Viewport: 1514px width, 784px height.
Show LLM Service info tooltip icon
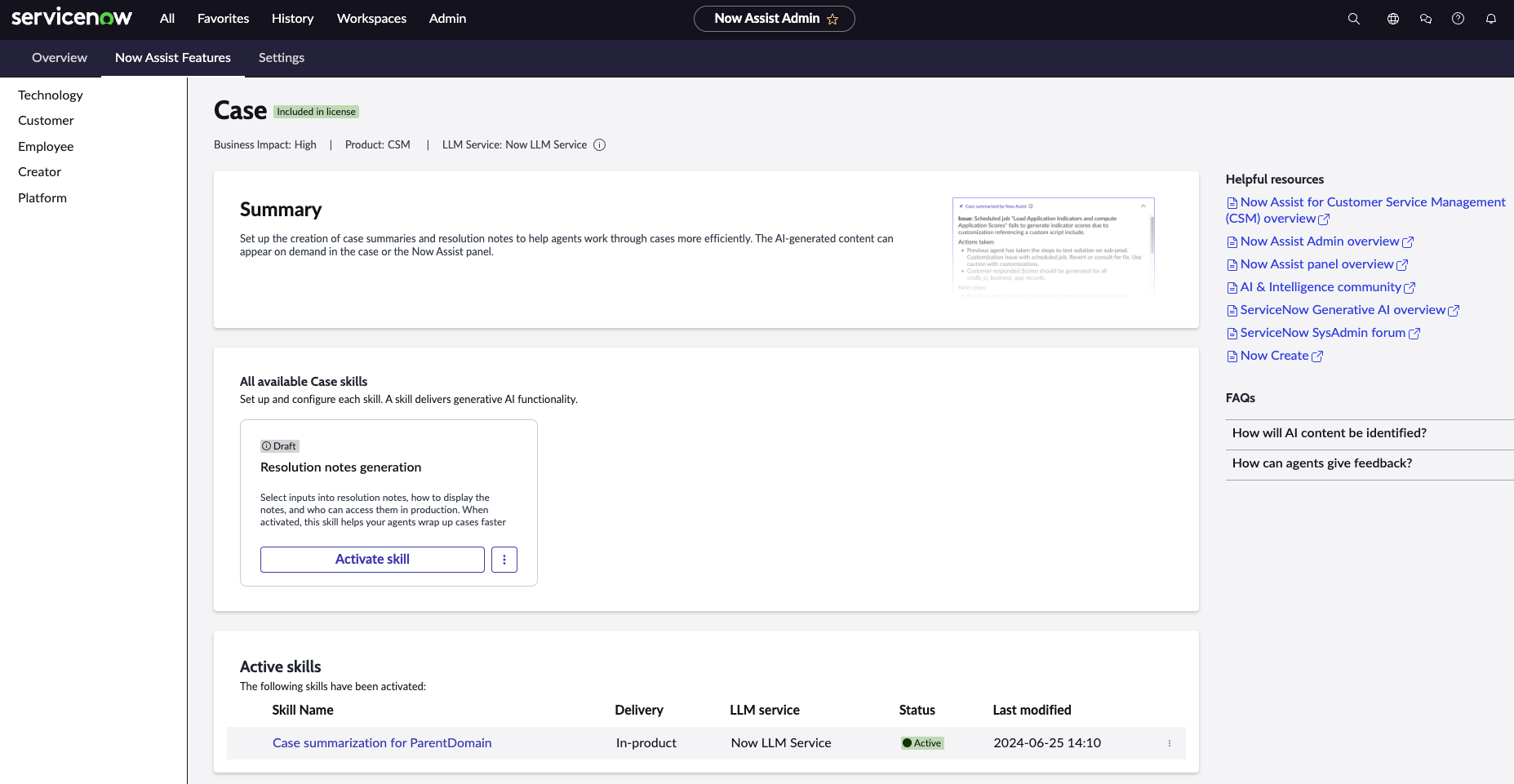click(x=599, y=145)
